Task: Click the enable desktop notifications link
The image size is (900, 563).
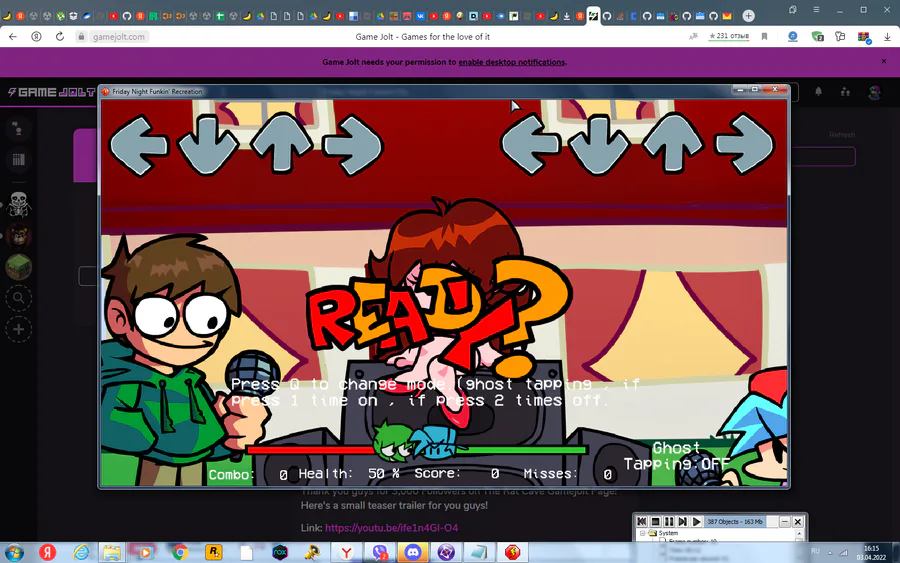Action: (511, 62)
